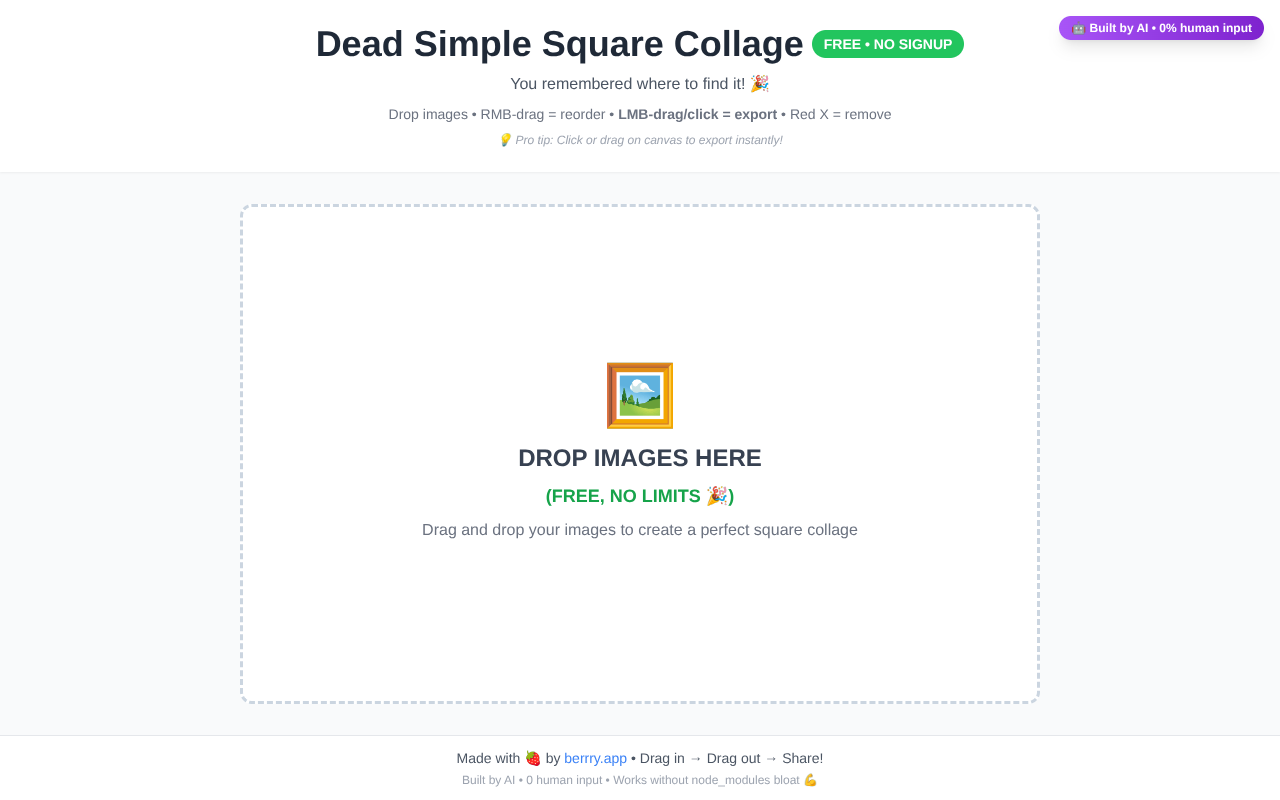Click the purple Built by AI badge
The width and height of the screenshot is (1280, 800).
click(x=1161, y=27)
